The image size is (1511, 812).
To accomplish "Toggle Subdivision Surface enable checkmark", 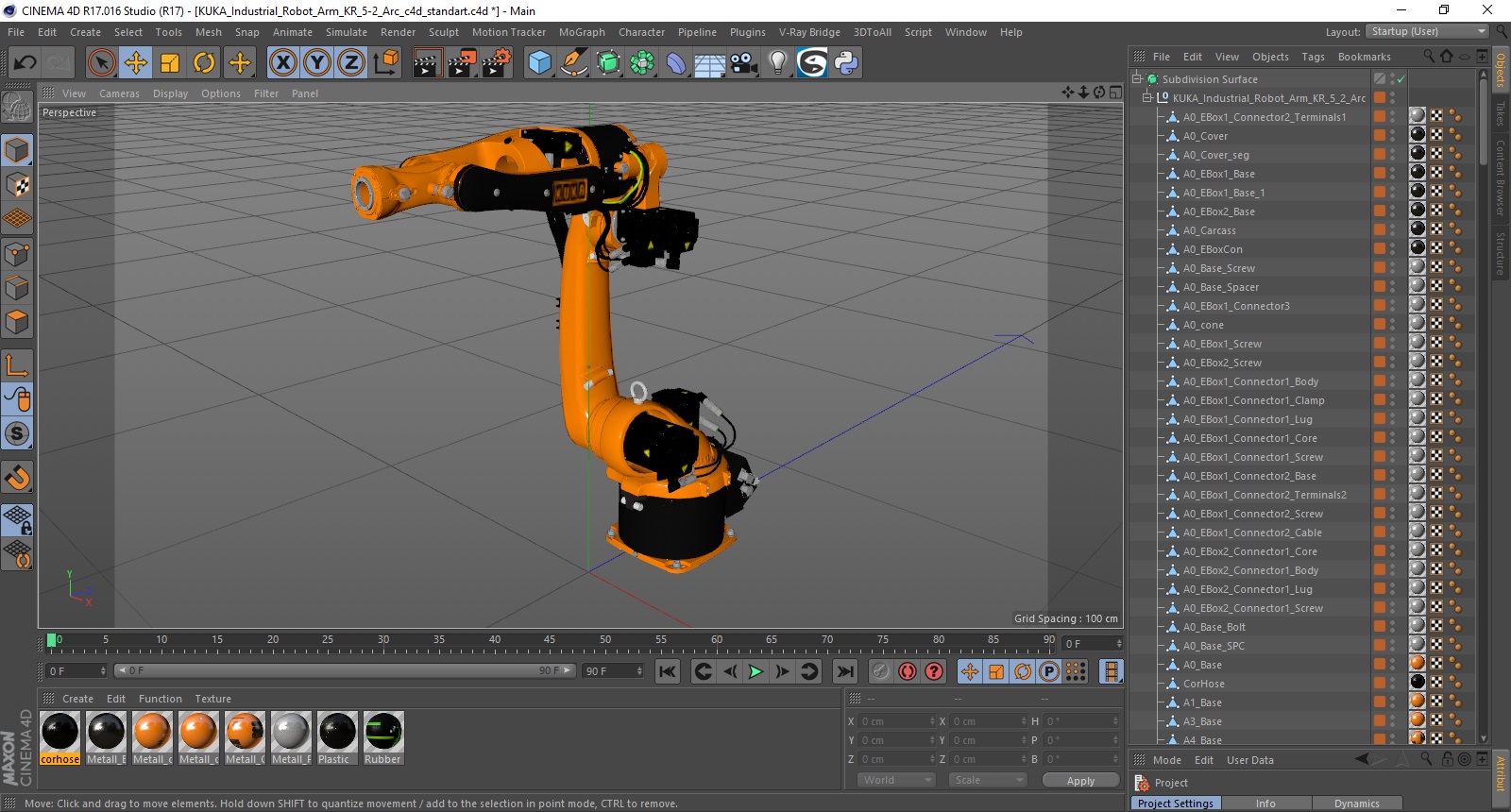I will pos(1401,79).
